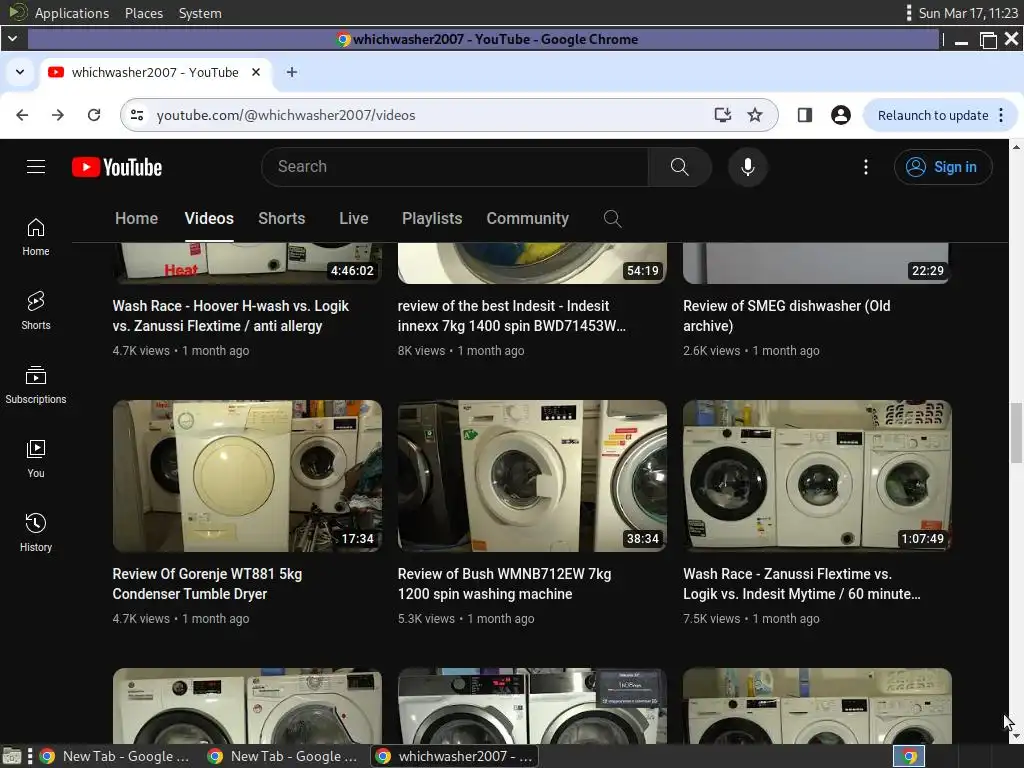
Task: Open the Playlists tab
Action: 432,219
